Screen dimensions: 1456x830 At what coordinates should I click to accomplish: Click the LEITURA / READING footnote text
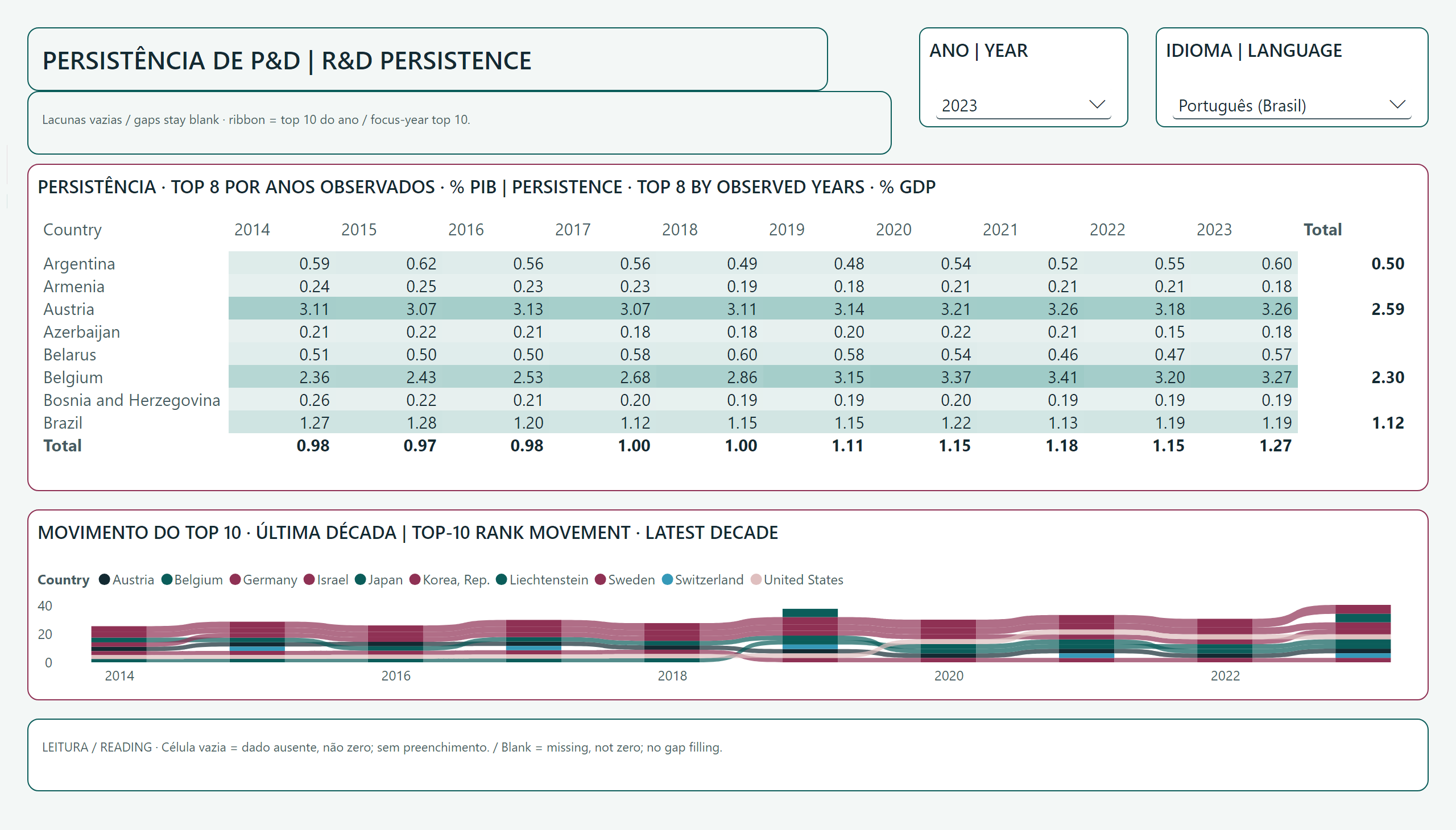click(x=382, y=748)
